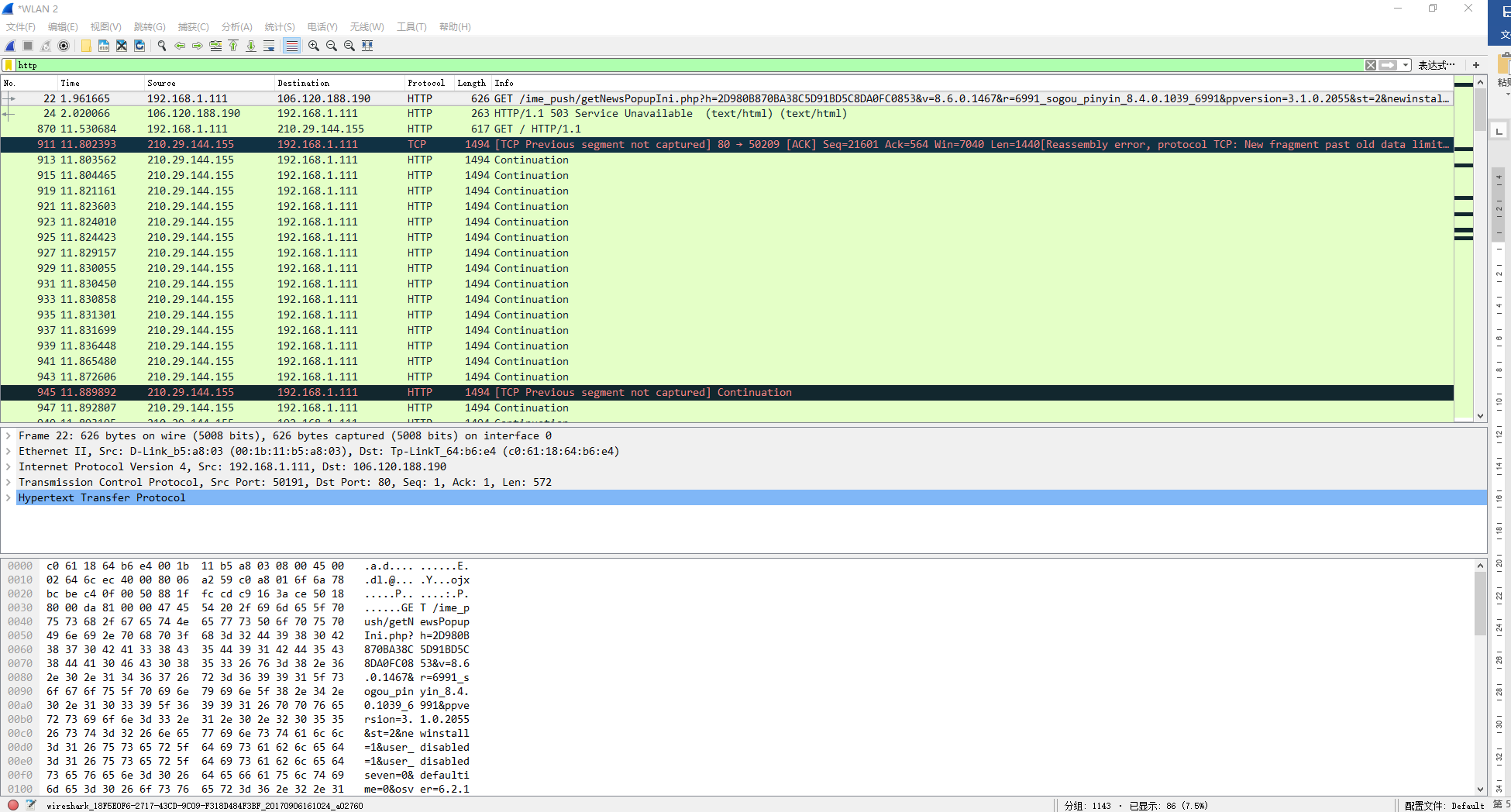Select the Start Capture shark fin icon

(10, 46)
